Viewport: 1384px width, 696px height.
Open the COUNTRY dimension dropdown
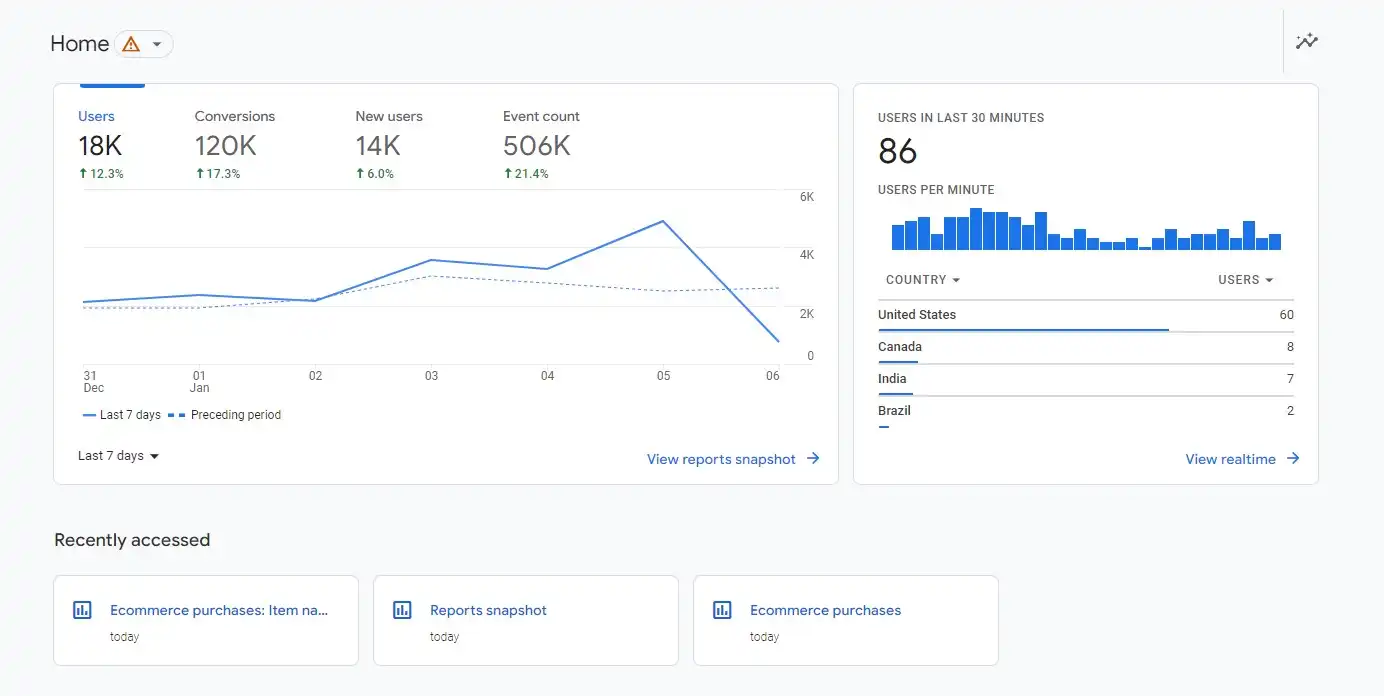coord(923,280)
